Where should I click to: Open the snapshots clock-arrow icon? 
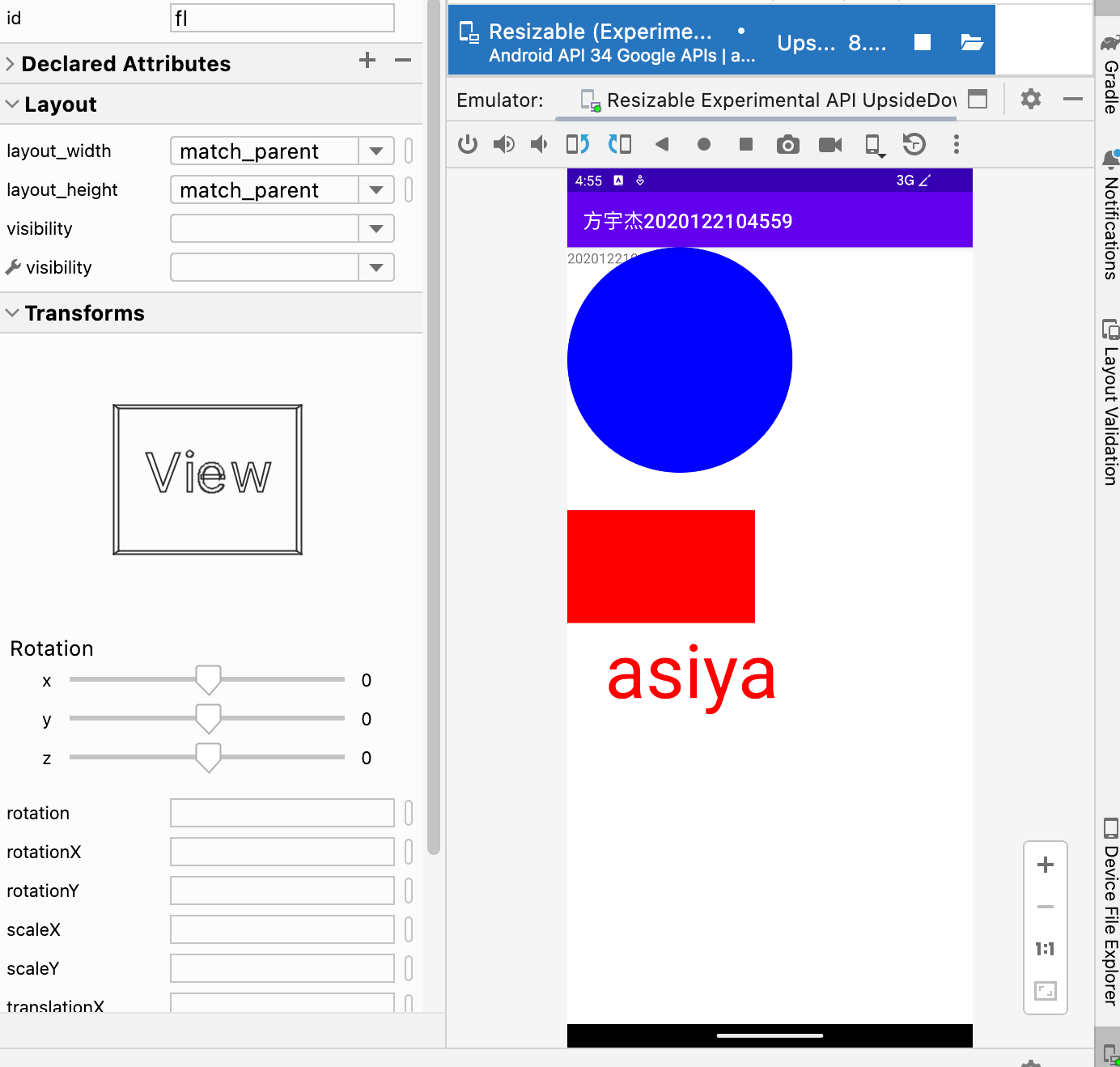click(x=914, y=144)
